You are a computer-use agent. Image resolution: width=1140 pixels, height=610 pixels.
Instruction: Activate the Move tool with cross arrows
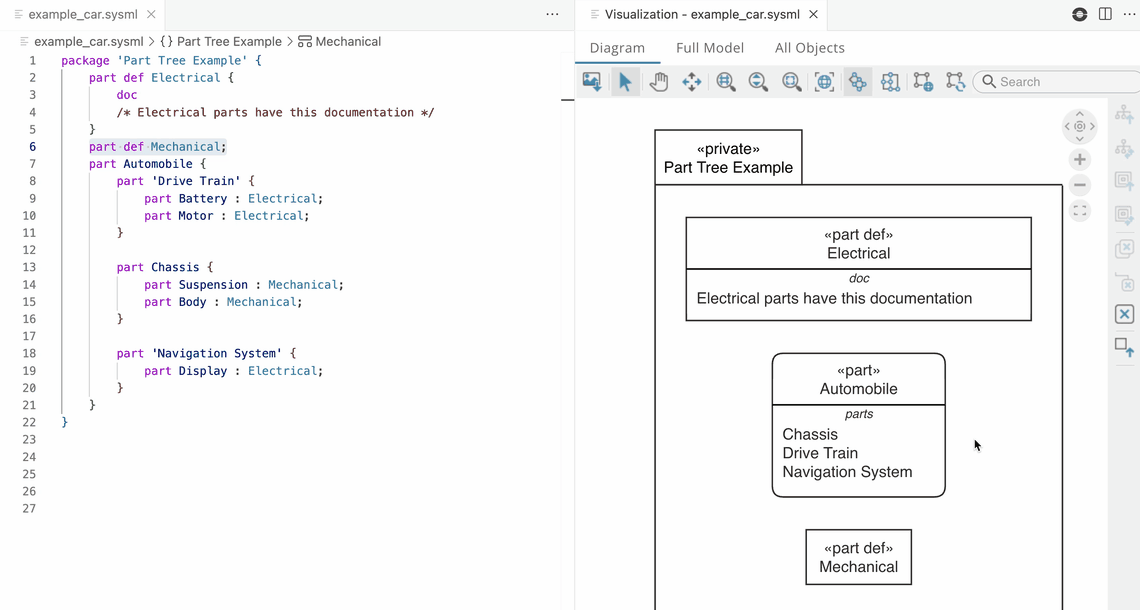691,81
